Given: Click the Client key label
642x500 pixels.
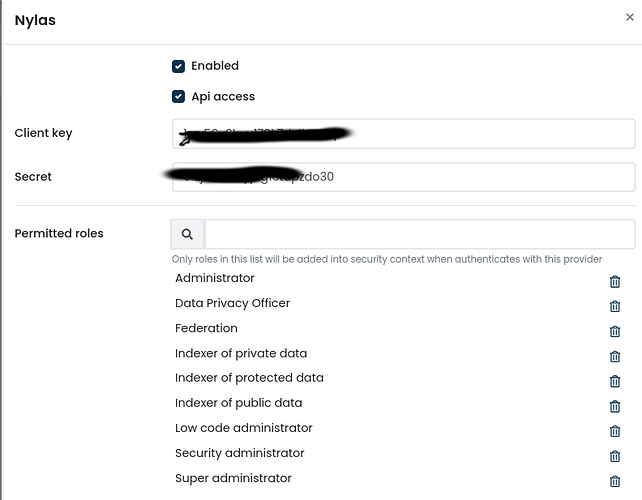Looking at the screenshot, I should pos(43,133).
